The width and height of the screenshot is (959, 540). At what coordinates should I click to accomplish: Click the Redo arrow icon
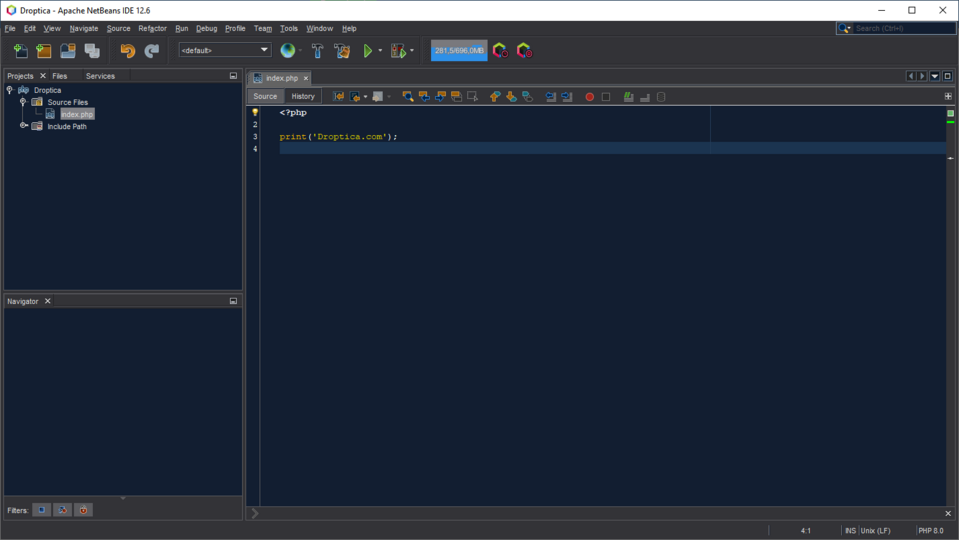coord(152,51)
